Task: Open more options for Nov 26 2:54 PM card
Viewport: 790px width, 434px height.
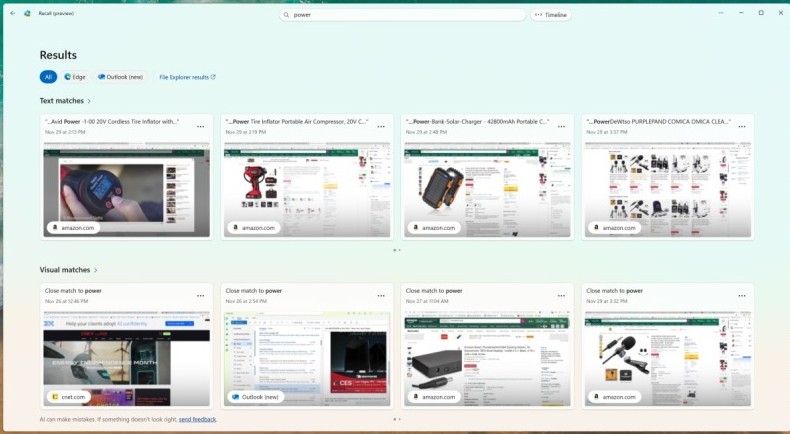Action: pyautogui.click(x=381, y=296)
